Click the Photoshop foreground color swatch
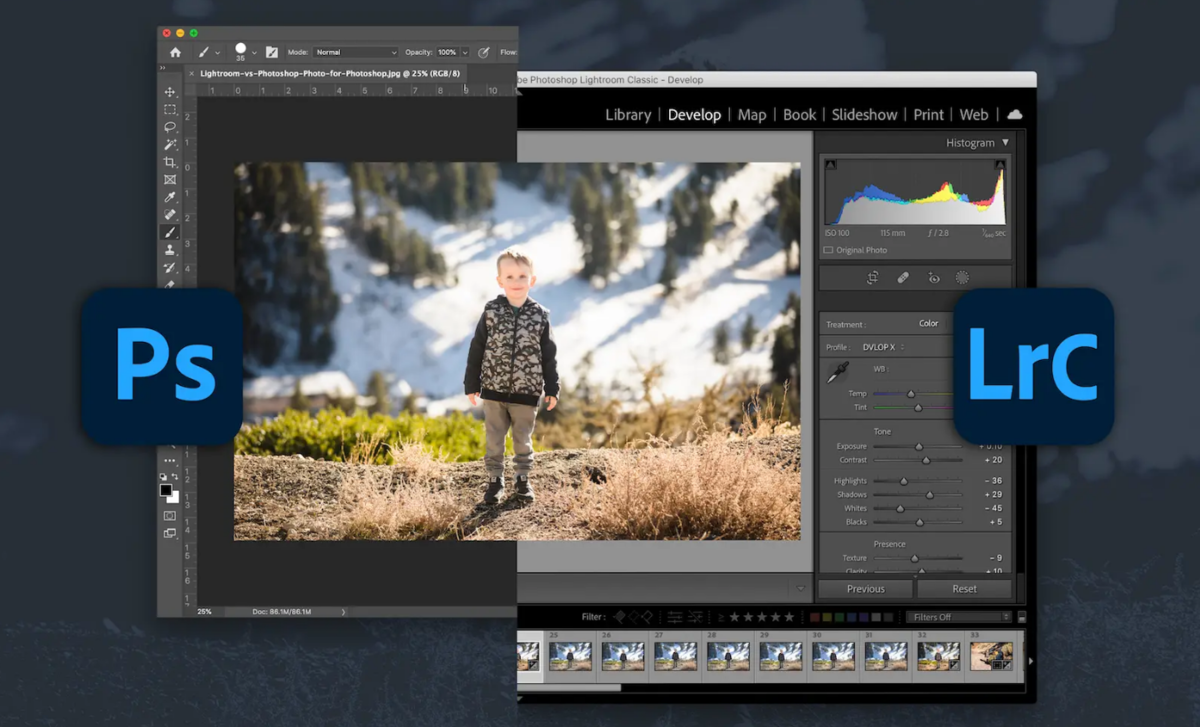 (165, 490)
